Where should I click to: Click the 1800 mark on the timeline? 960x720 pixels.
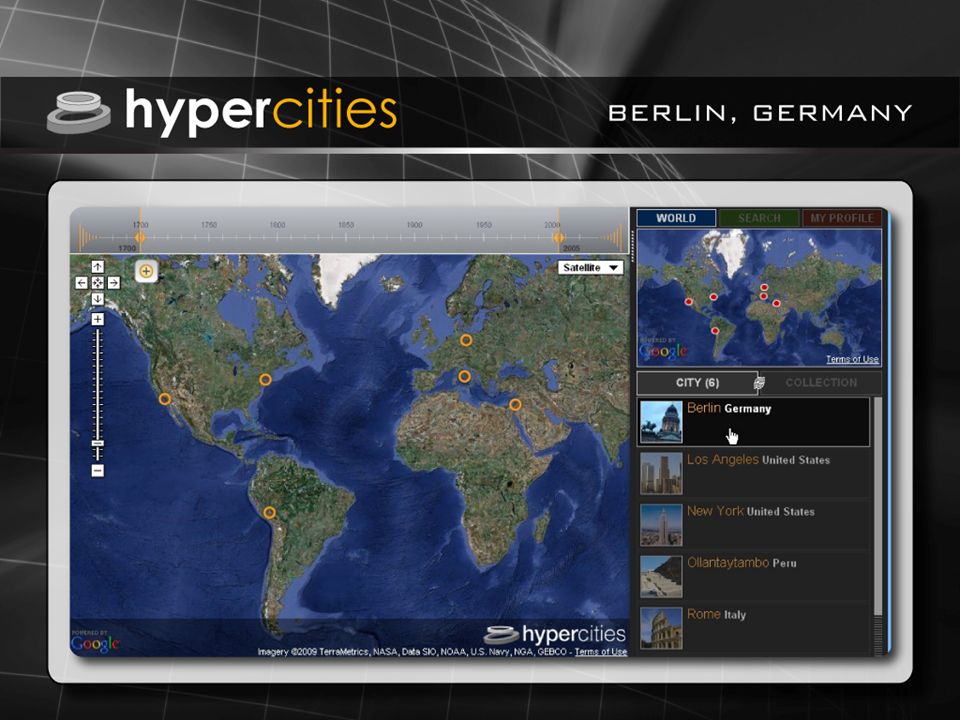[277, 225]
